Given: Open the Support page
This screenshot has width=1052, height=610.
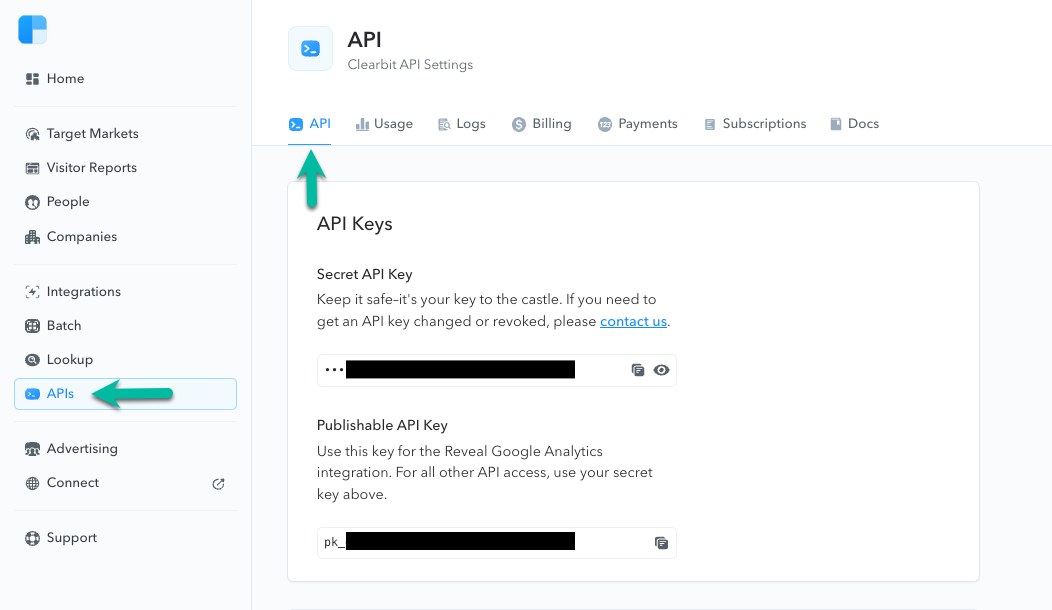Looking at the screenshot, I should 72,538.
